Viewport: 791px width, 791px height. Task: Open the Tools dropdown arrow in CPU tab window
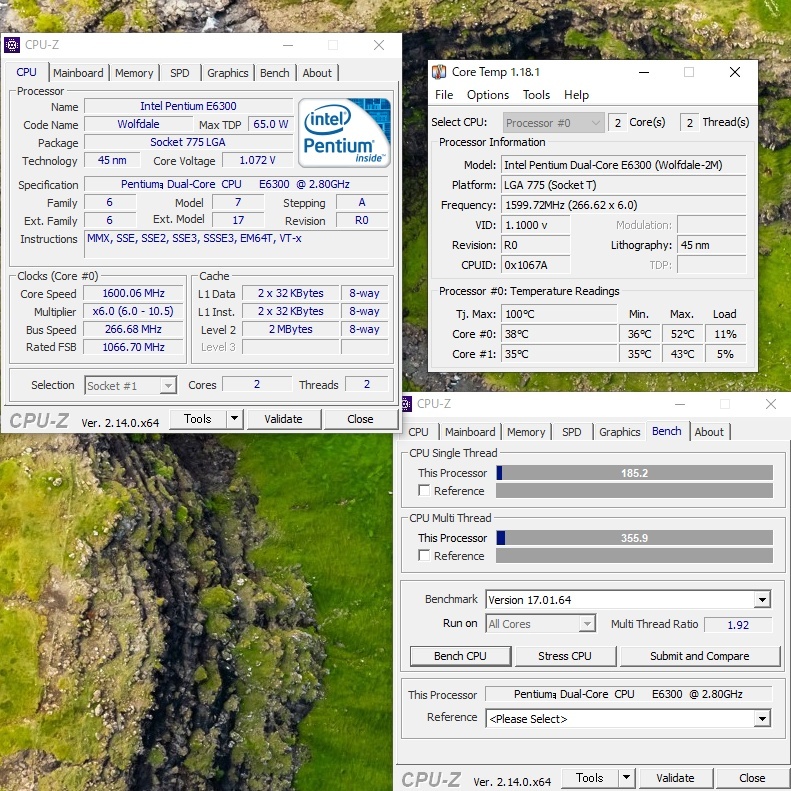(234, 419)
